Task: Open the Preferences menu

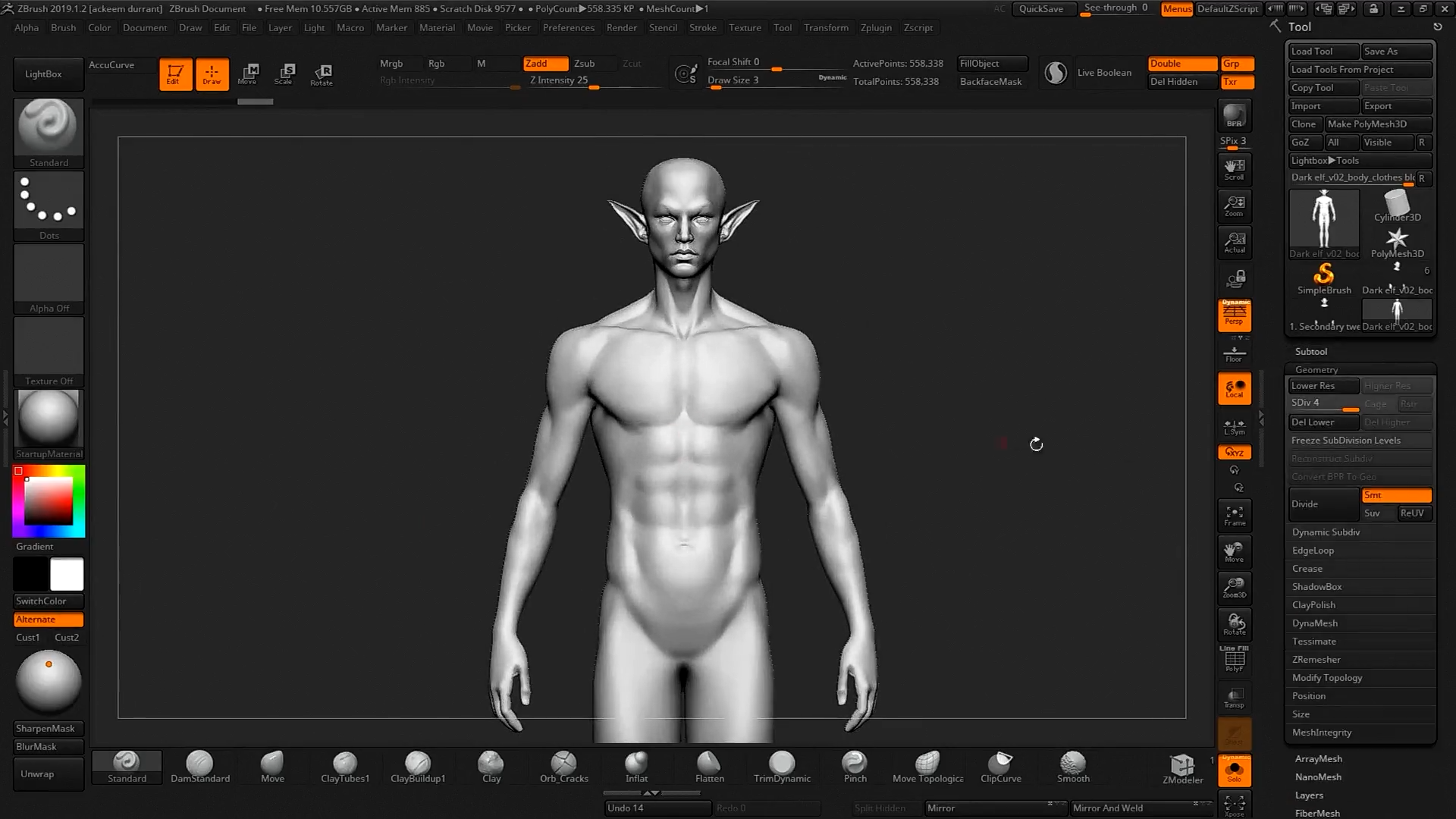Action: pos(568,27)
